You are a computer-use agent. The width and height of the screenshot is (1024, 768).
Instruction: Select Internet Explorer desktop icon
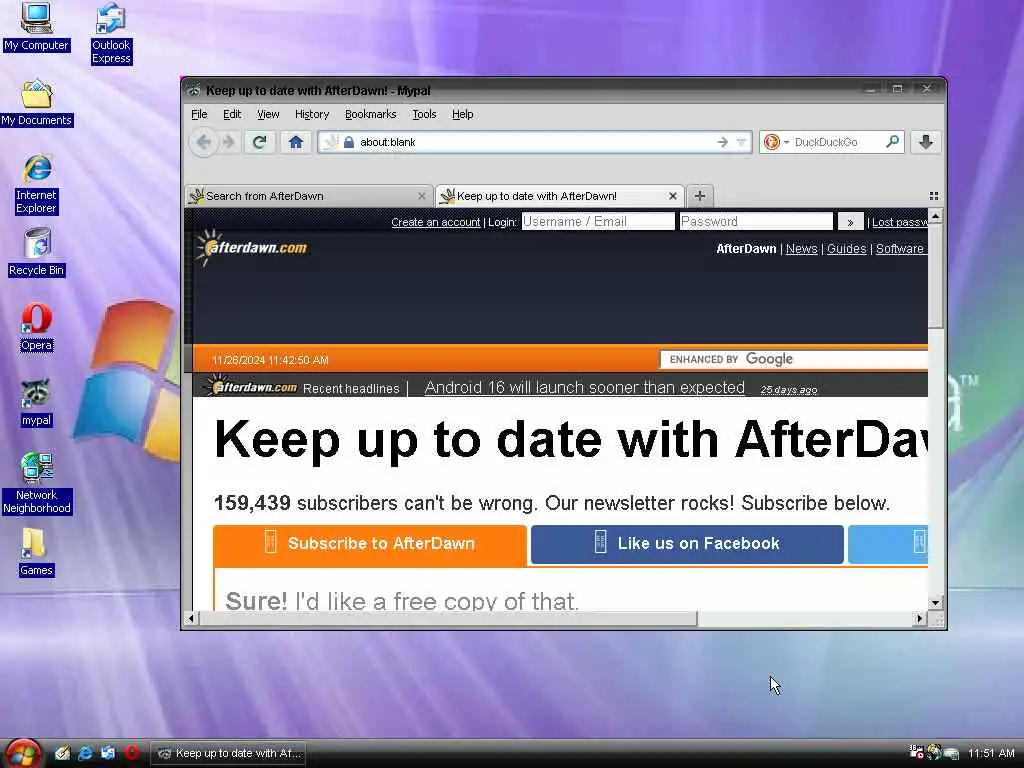coord(37,184)
